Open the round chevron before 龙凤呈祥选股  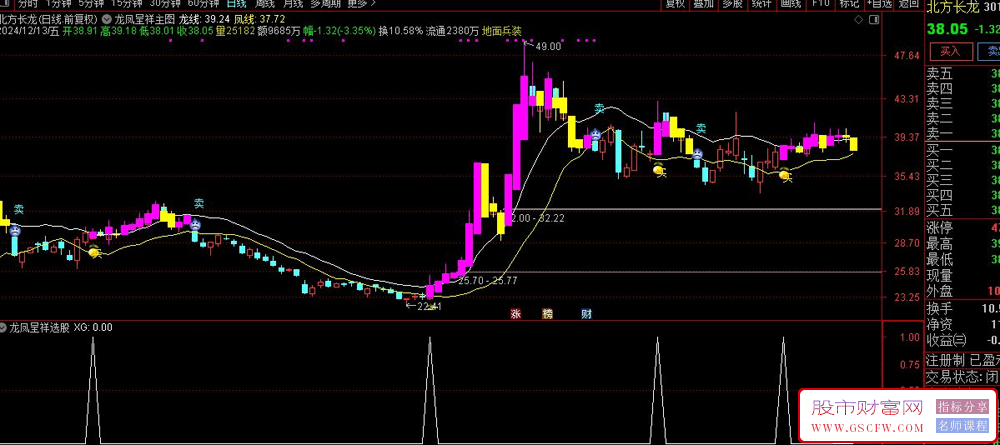(x=4, y=327)
